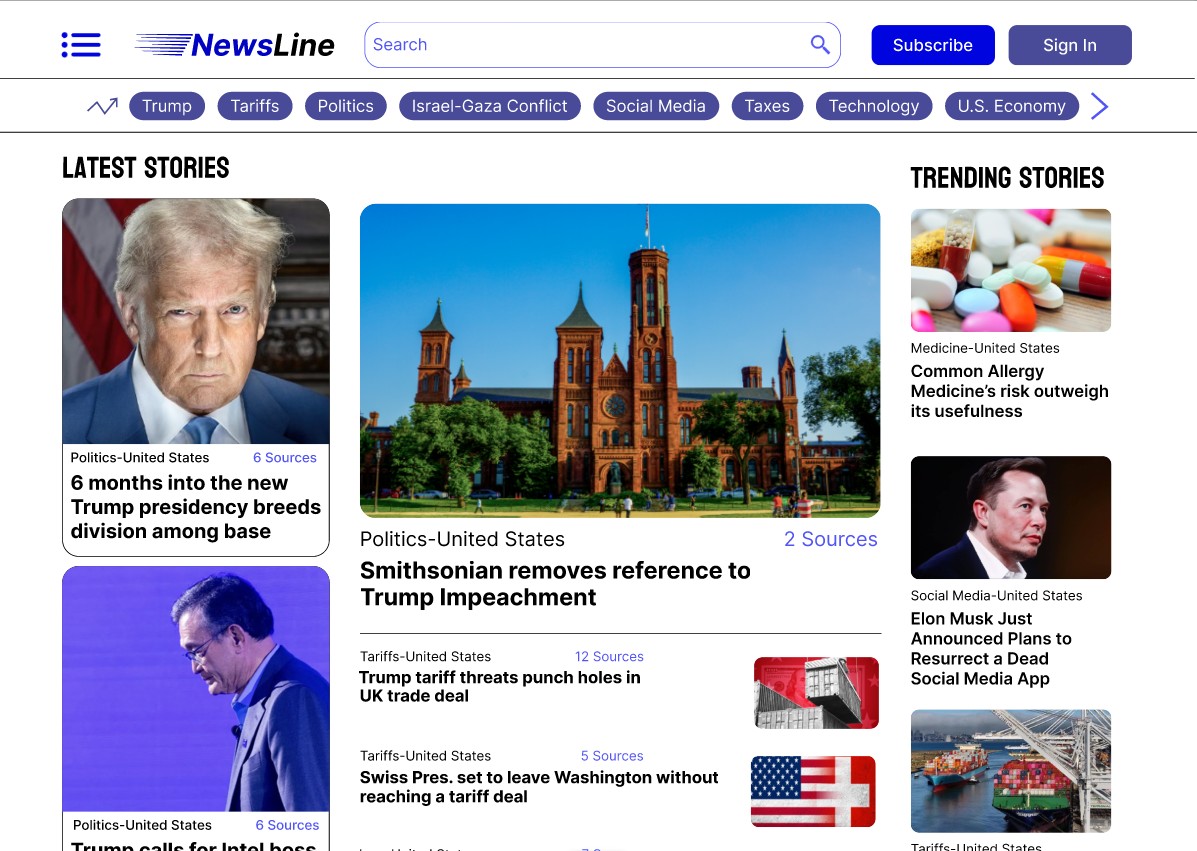Open the hamburger menu icon
1197x851 pixels.
[x=81, y=45]
